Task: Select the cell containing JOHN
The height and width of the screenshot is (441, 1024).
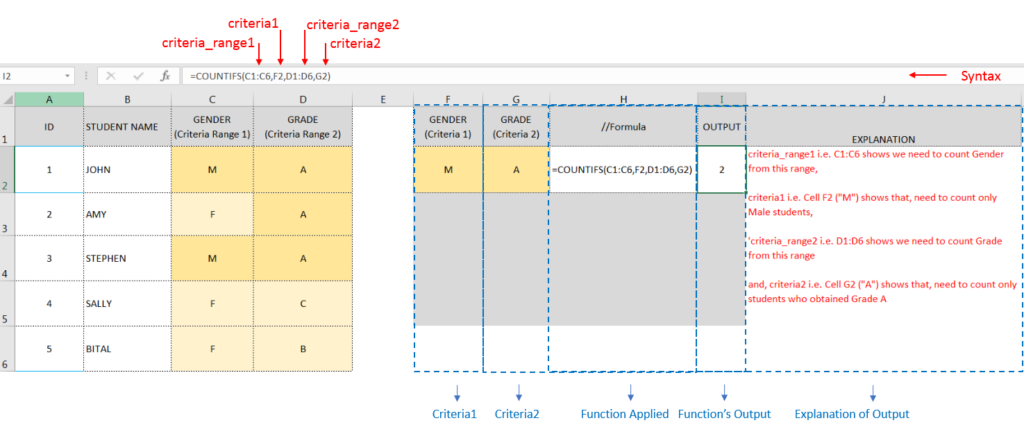Action: tap(127, 170)
